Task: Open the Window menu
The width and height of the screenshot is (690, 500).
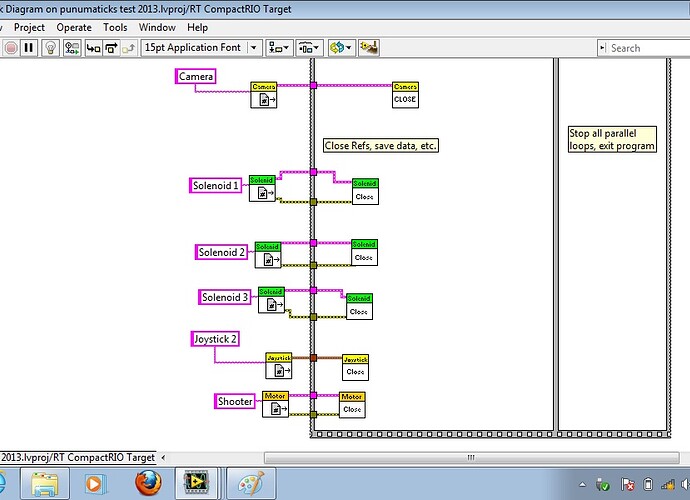Action: (157, 27)
